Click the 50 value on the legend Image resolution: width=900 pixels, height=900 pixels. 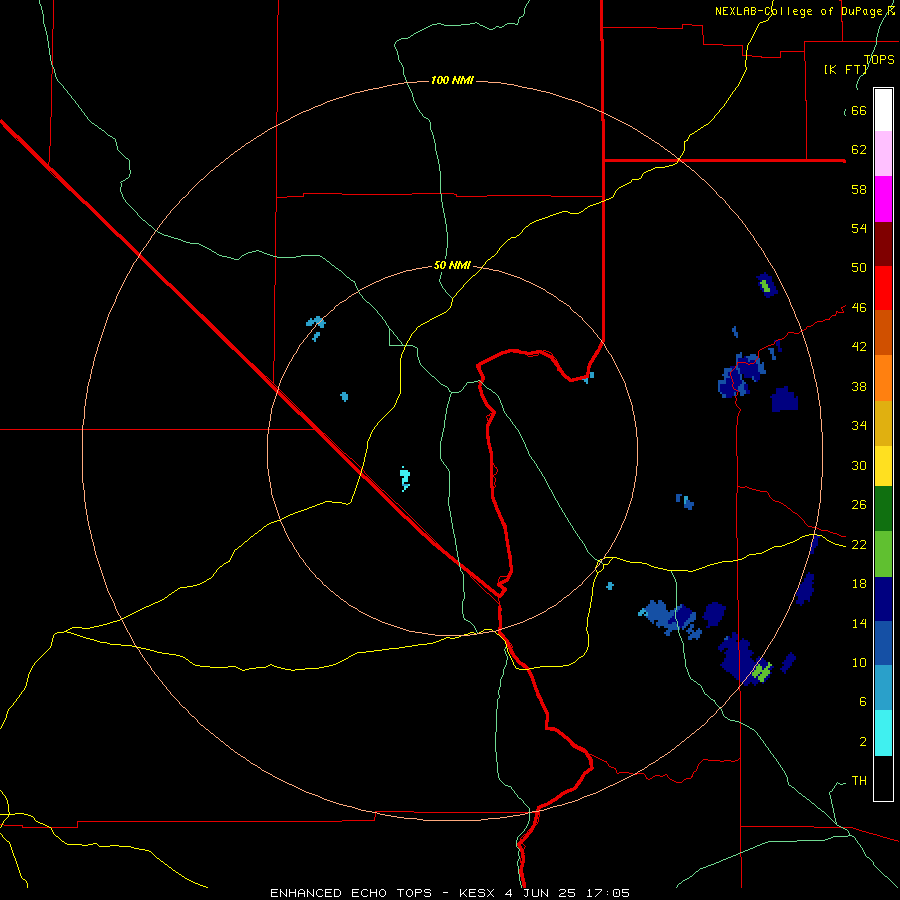(x=859, y=267)
